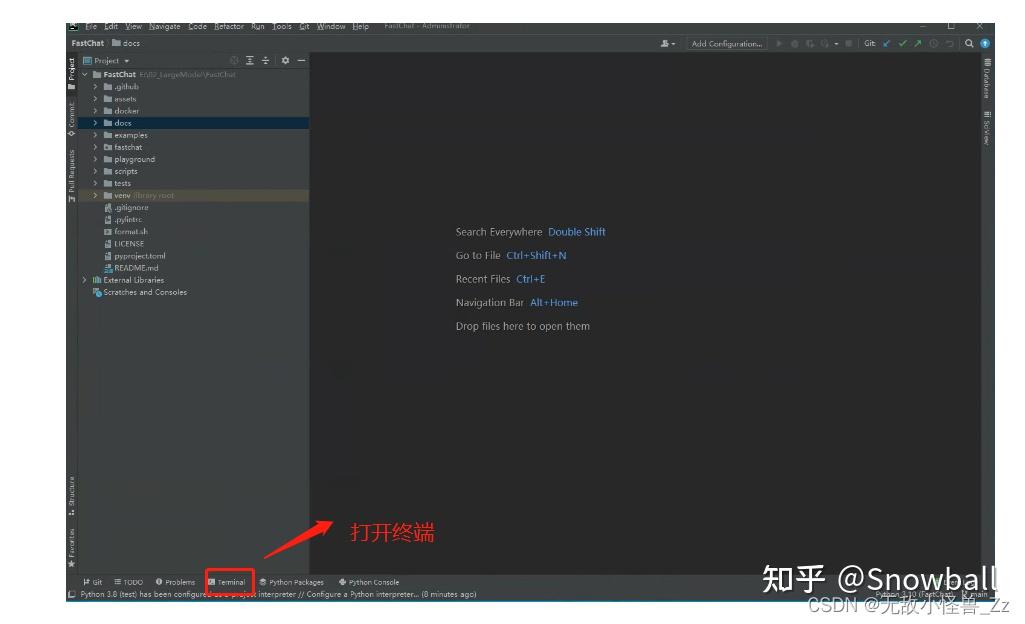Select pyproject.toml file in tree

tap(135, 255)
